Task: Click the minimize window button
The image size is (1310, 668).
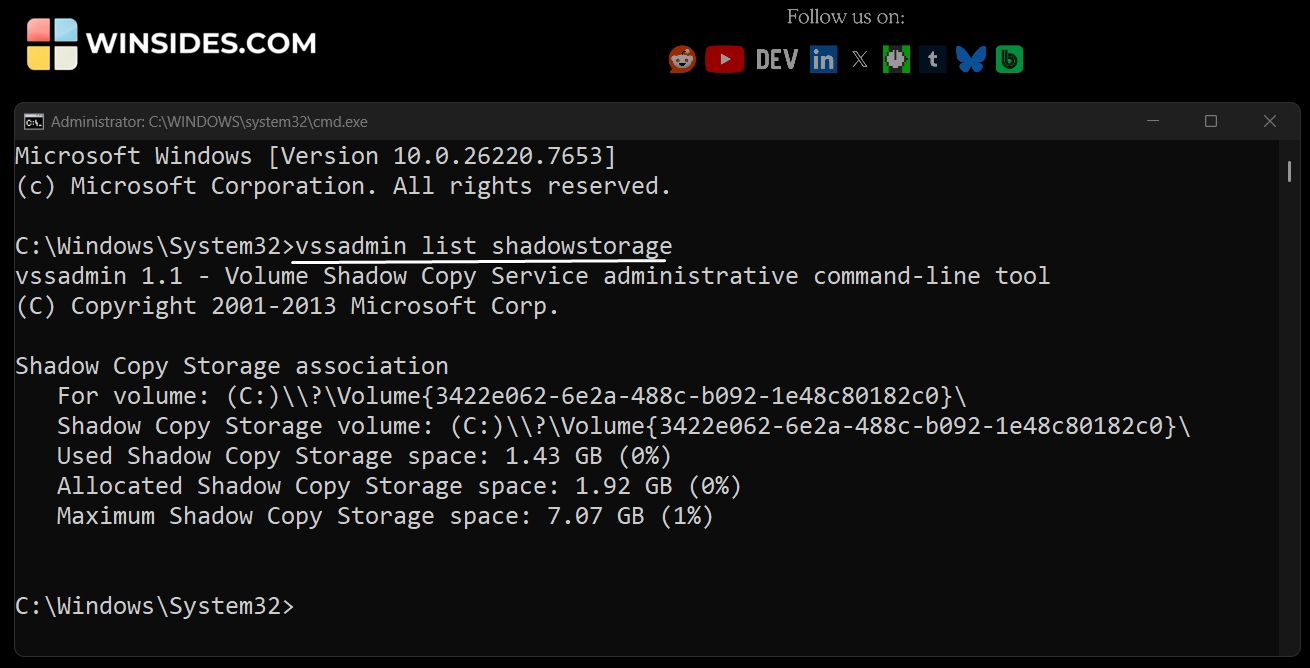Action: point(1151,121)
